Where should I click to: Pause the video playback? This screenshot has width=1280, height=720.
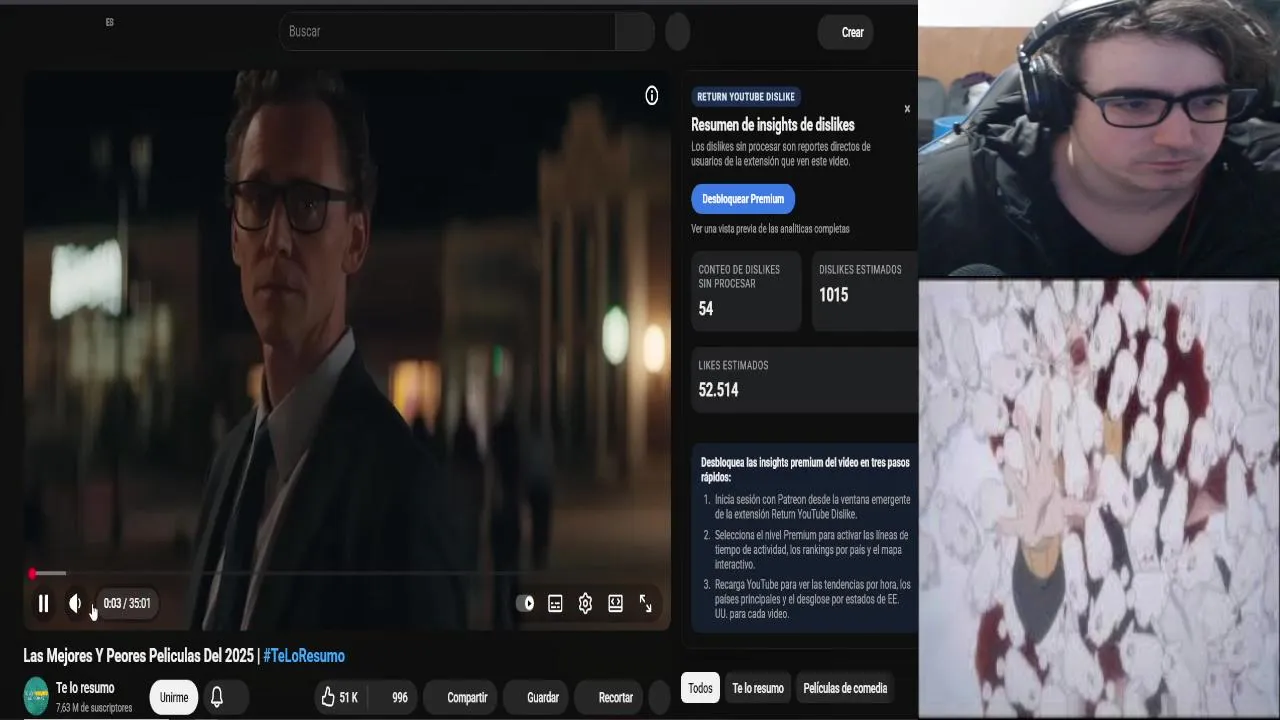(43, 603)
